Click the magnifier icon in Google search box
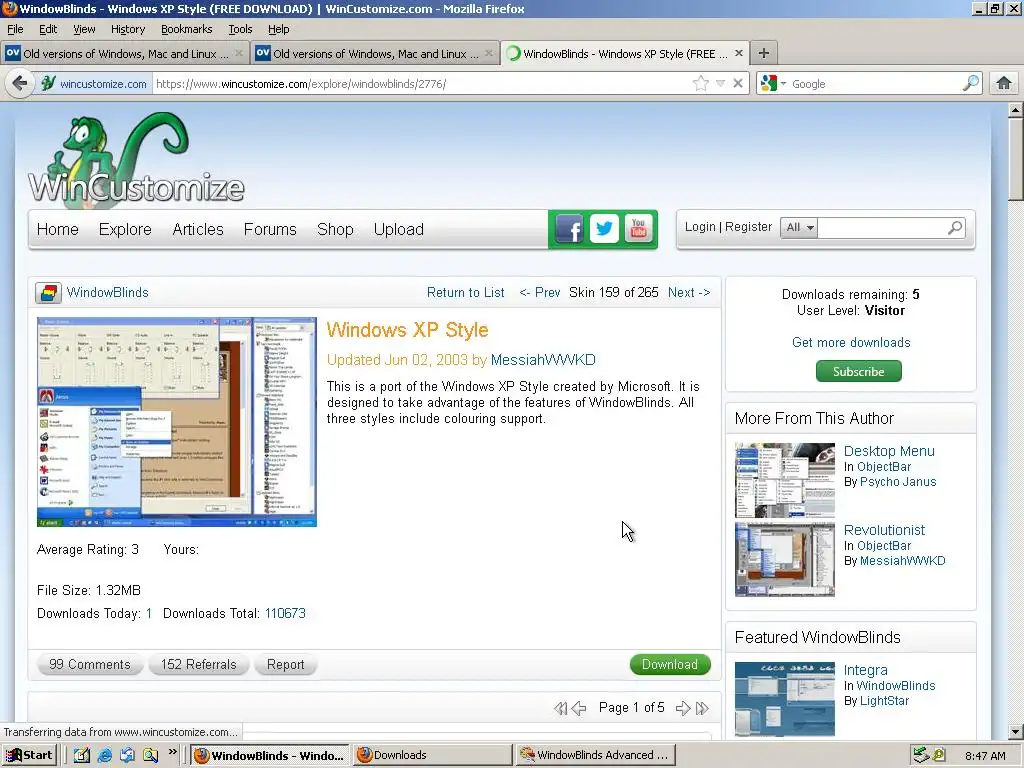The width and height of the screenshot is (1024, 768). (x=971, y=83)
